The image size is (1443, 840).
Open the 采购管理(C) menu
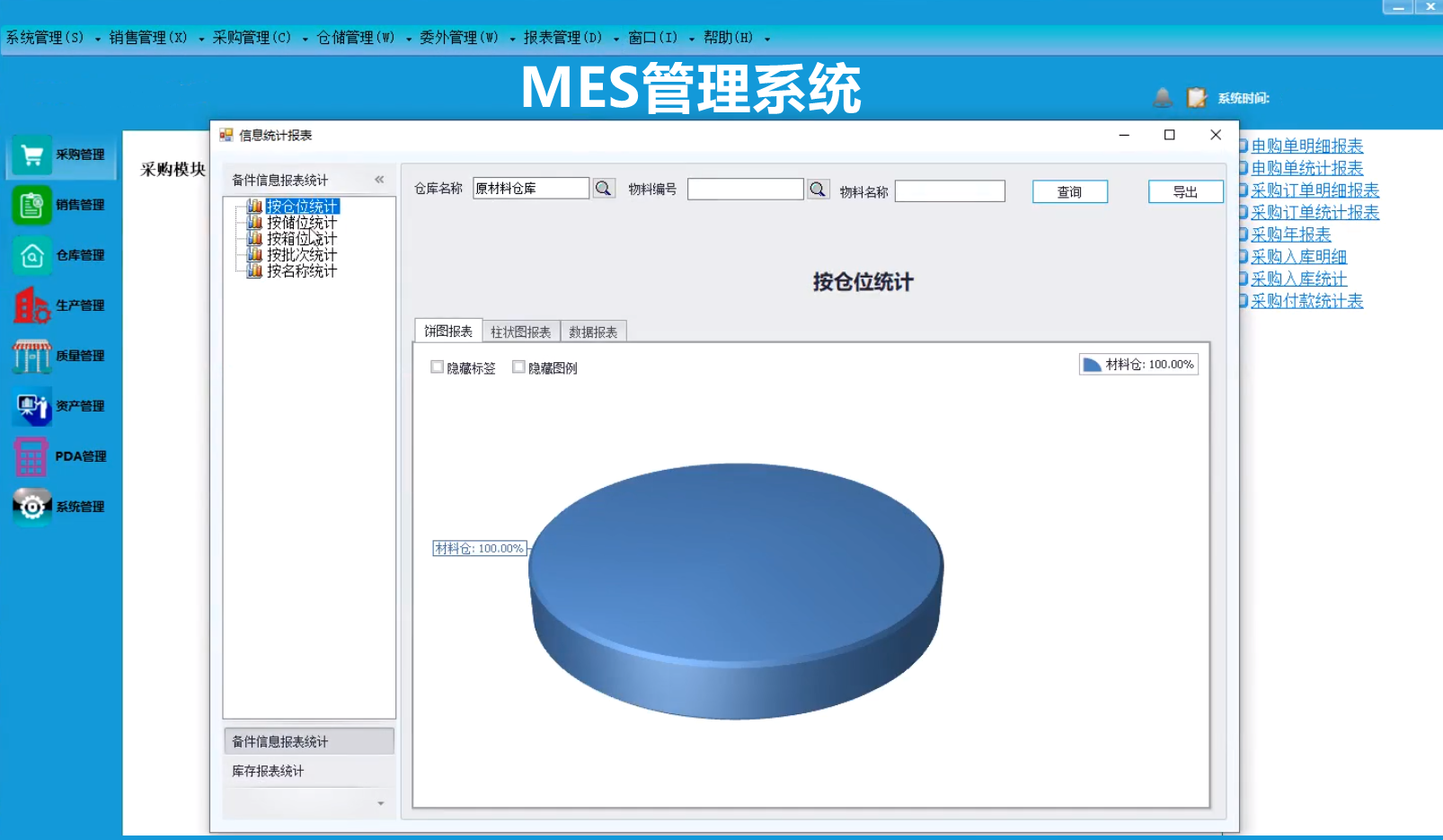252,38
